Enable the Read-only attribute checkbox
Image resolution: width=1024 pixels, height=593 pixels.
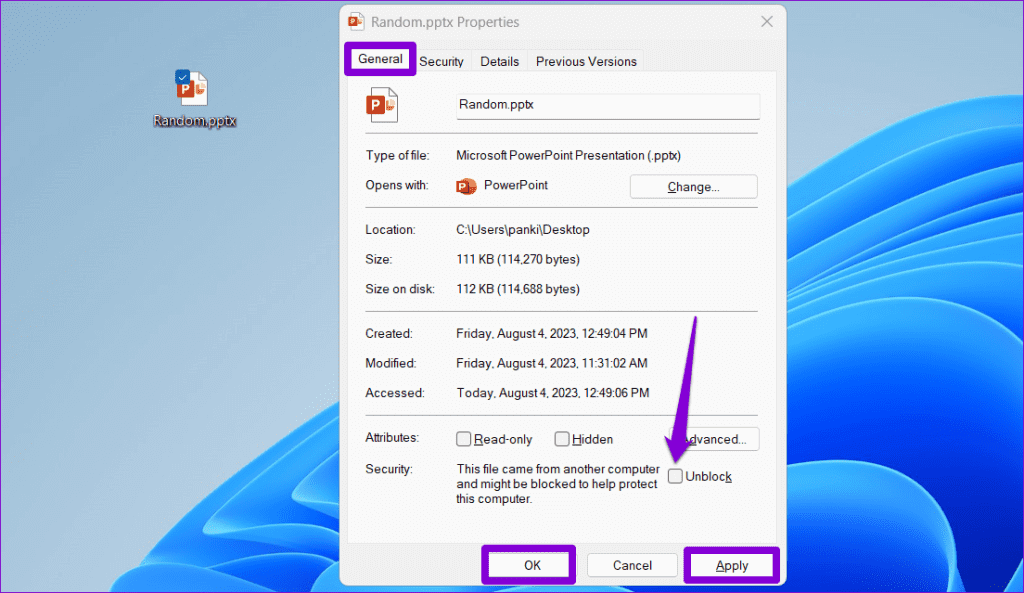463,439
